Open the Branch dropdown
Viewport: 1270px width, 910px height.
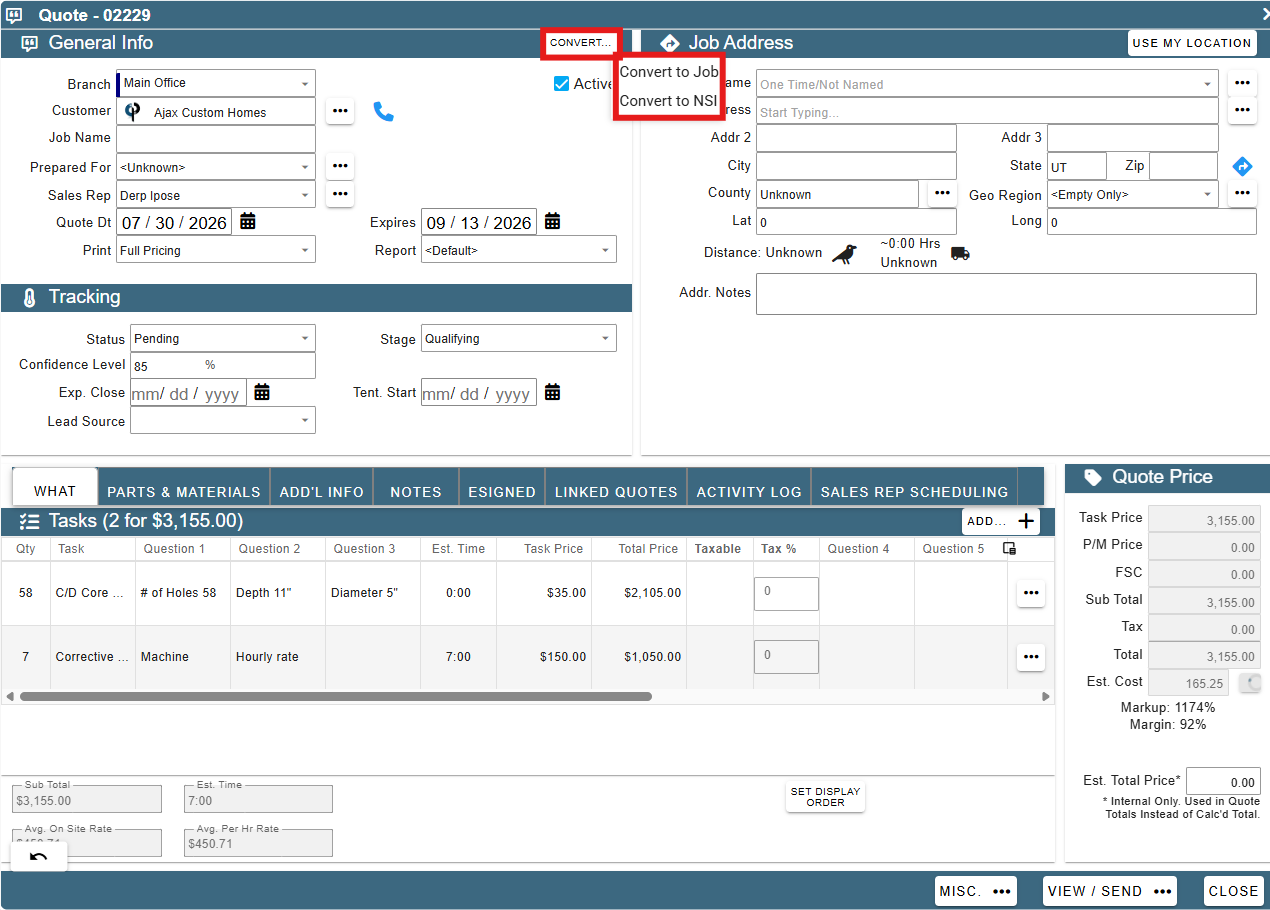pyautogui.click(x=216, y=83)
